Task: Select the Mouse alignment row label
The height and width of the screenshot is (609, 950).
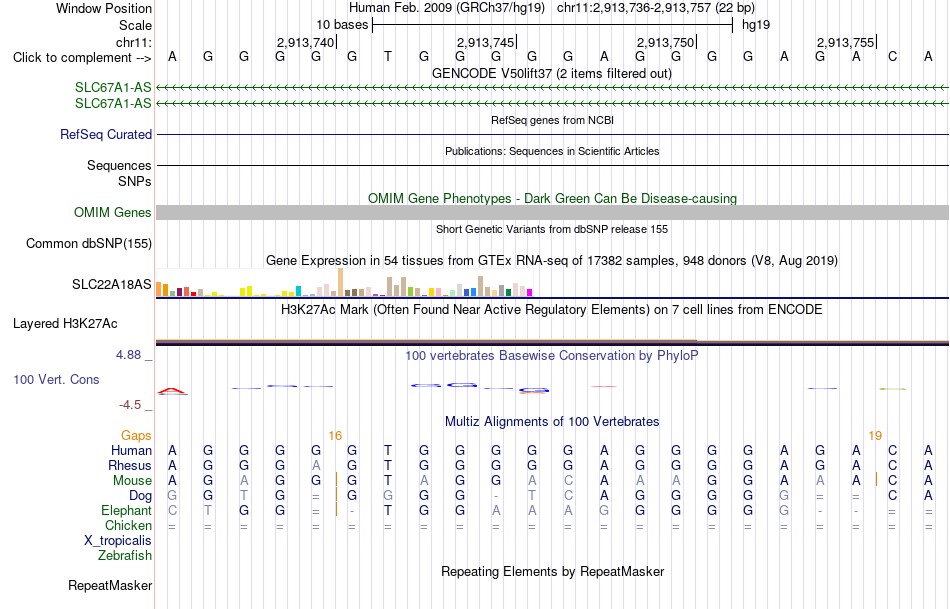Action: [132, 481]
